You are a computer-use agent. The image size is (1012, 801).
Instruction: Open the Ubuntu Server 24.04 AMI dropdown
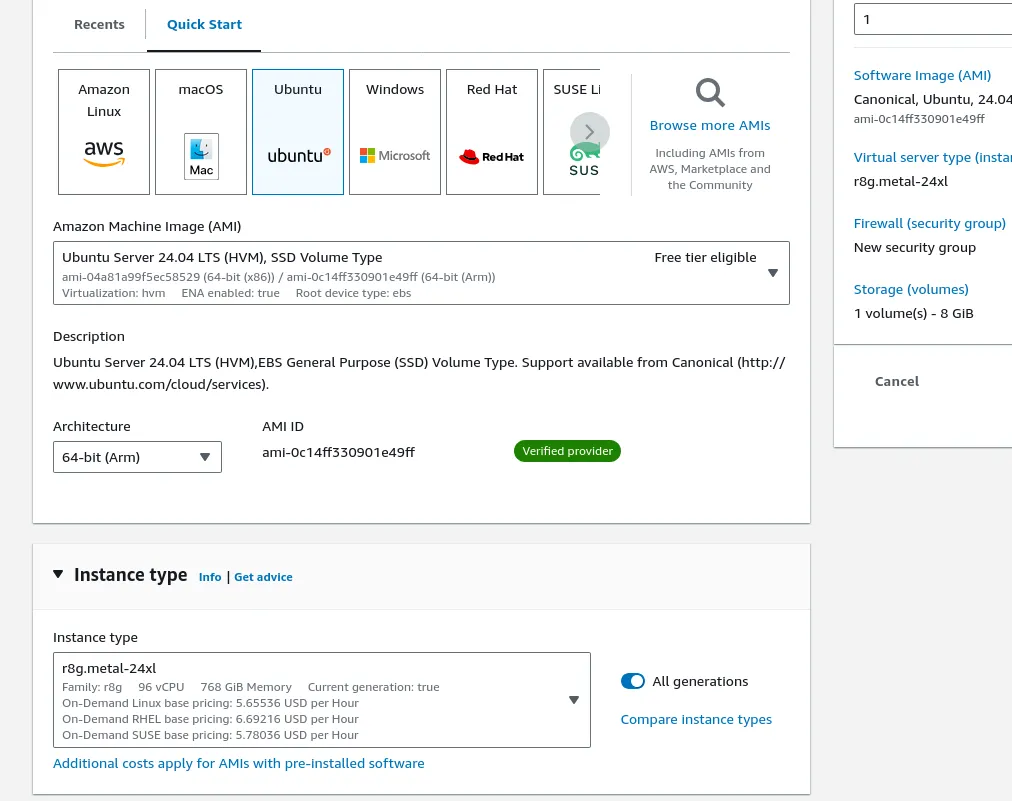[772, 272]
